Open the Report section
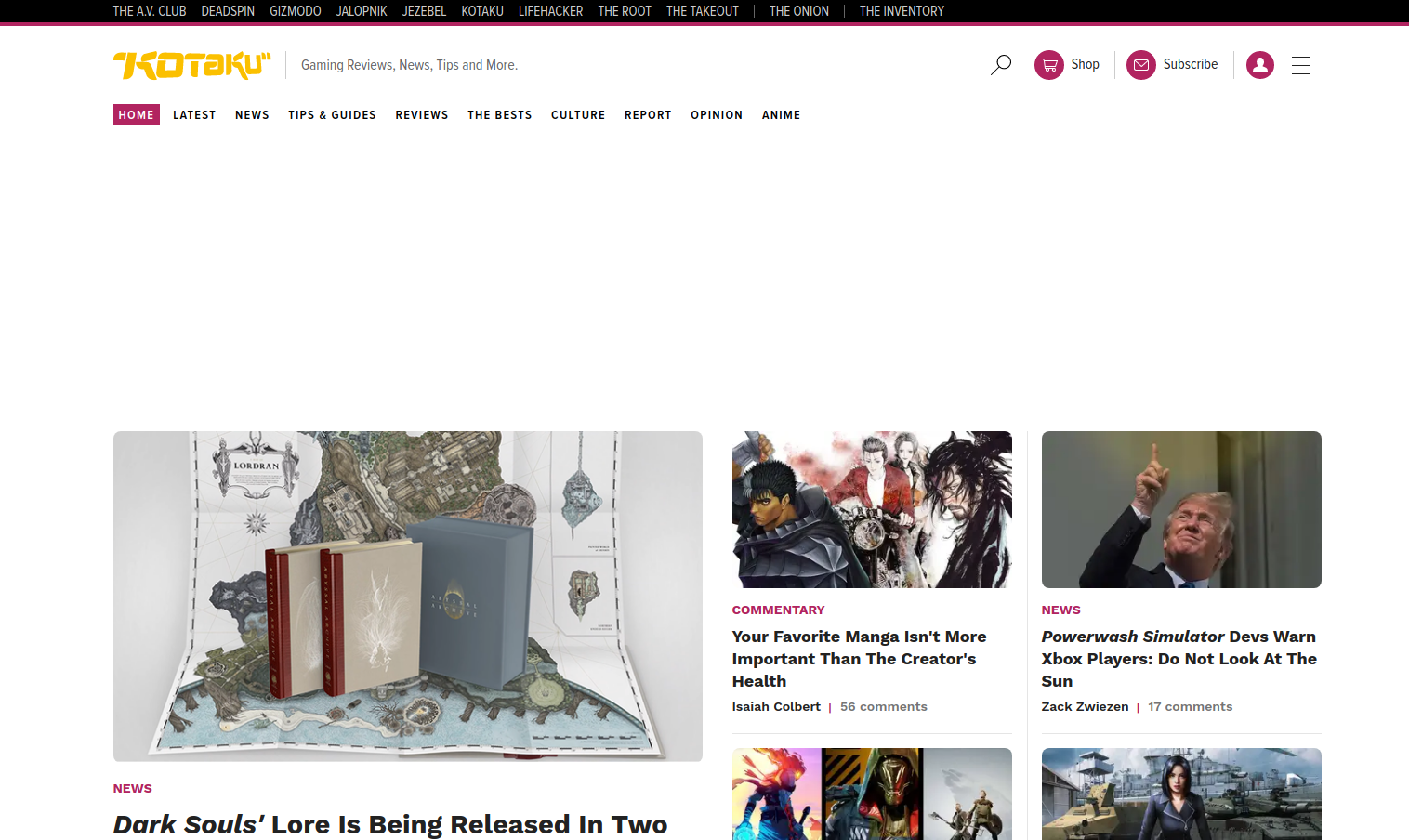This screenshot has height=840, width=1409. tap(648, 115)
